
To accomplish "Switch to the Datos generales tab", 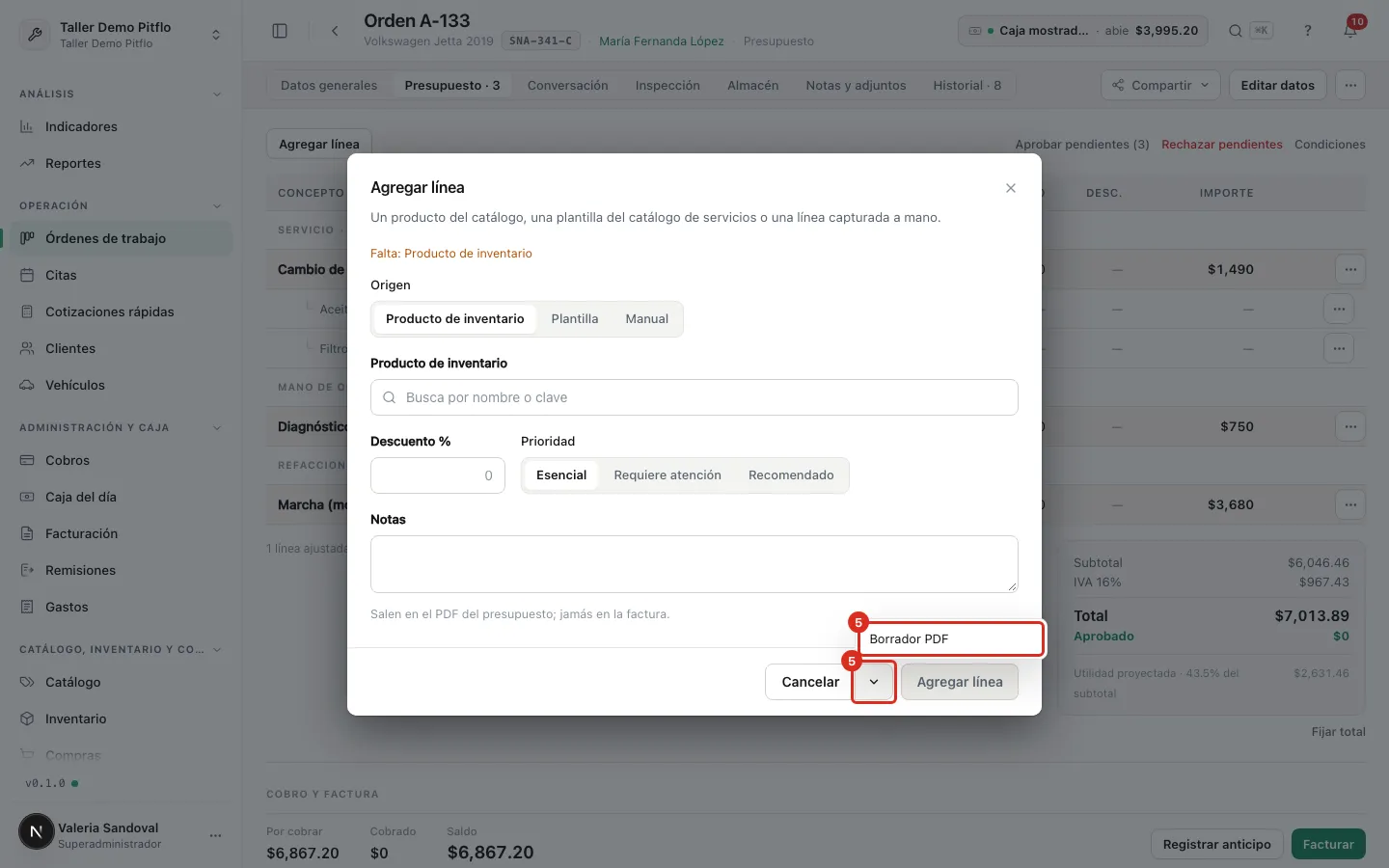I will click(x=329, y=86).
